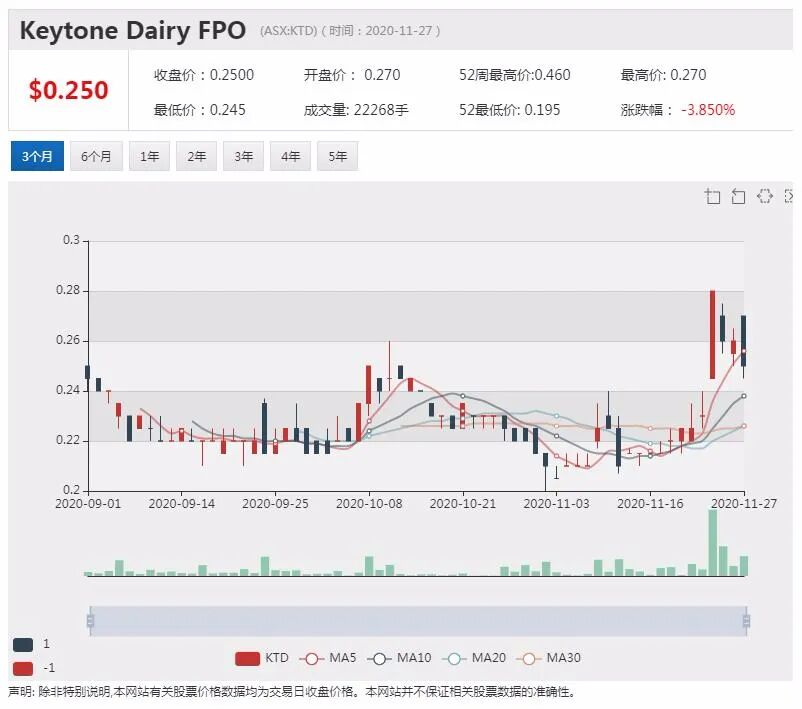Choose the 1年 time range tab

149,156
